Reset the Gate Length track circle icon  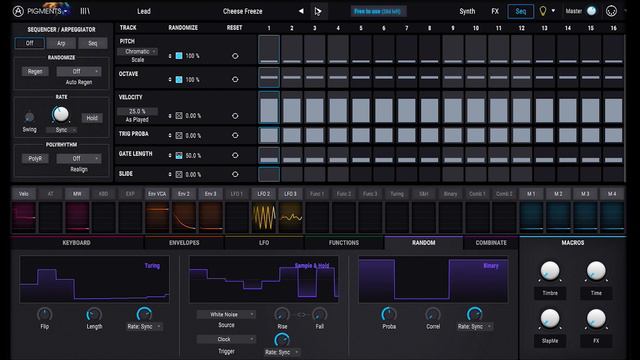click(235, 155)
